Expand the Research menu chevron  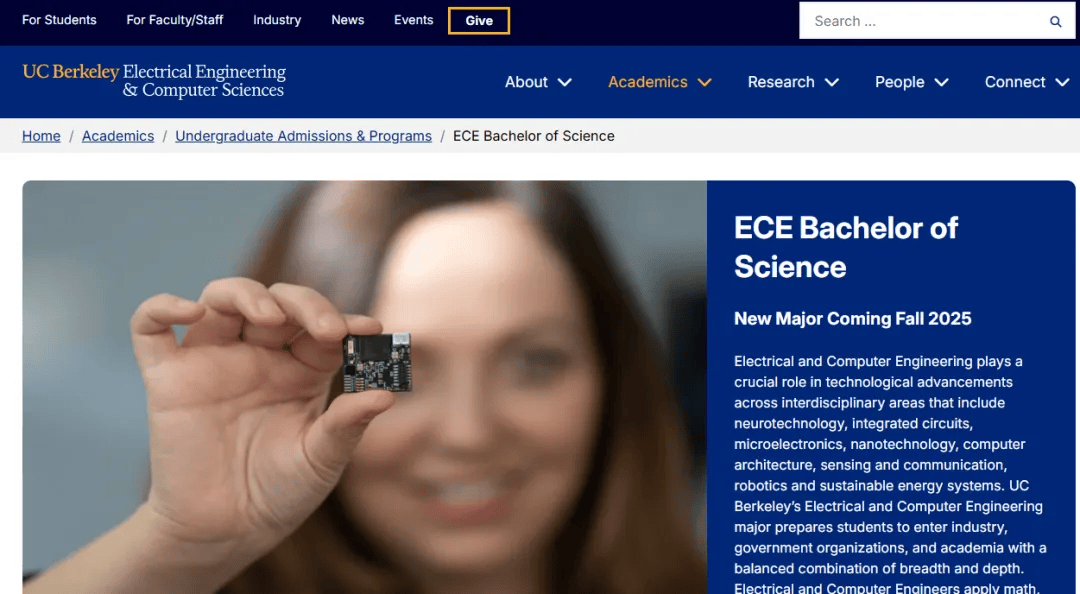[831, 82]
